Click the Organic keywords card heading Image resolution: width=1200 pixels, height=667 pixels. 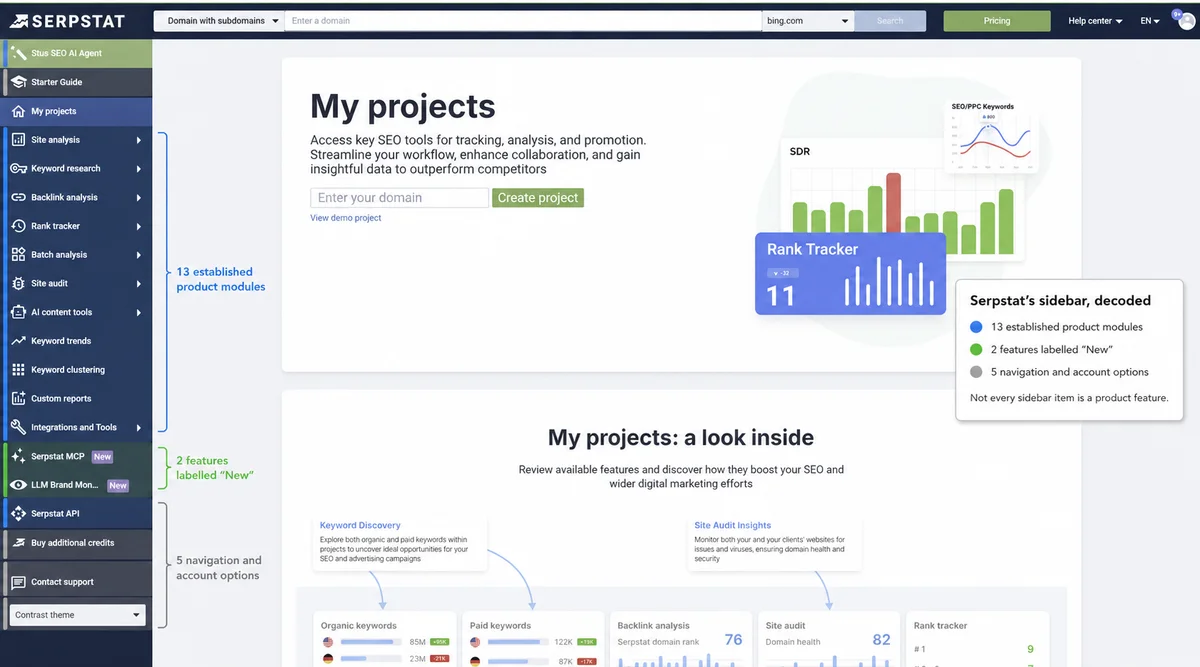pos(358,626)
